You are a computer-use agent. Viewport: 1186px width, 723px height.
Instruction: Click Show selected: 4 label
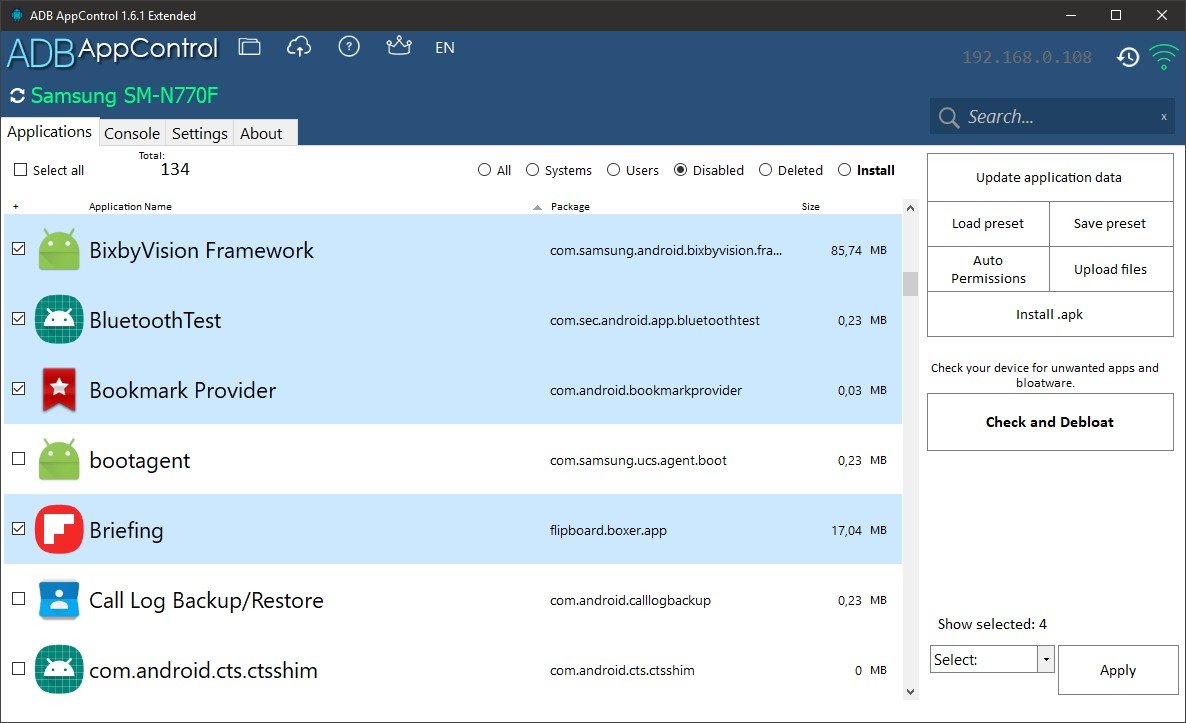[992, 624]
